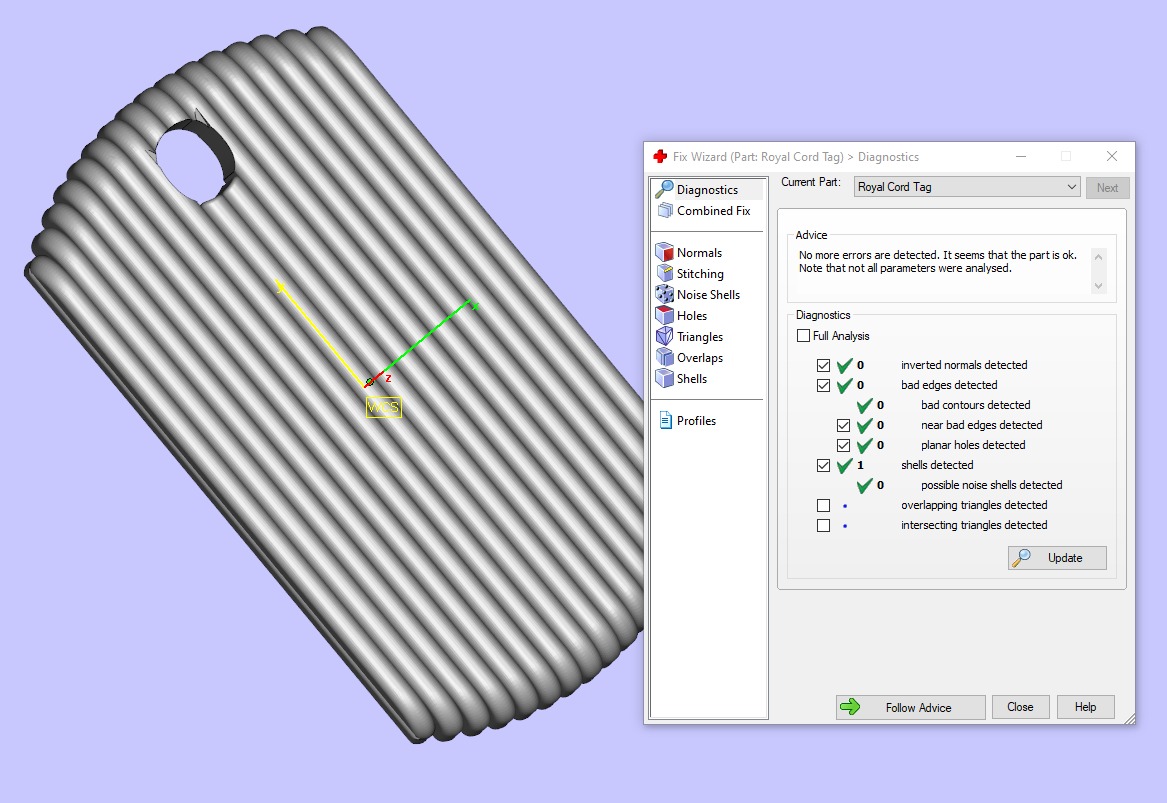Click the 'shells detected' label

937,465
